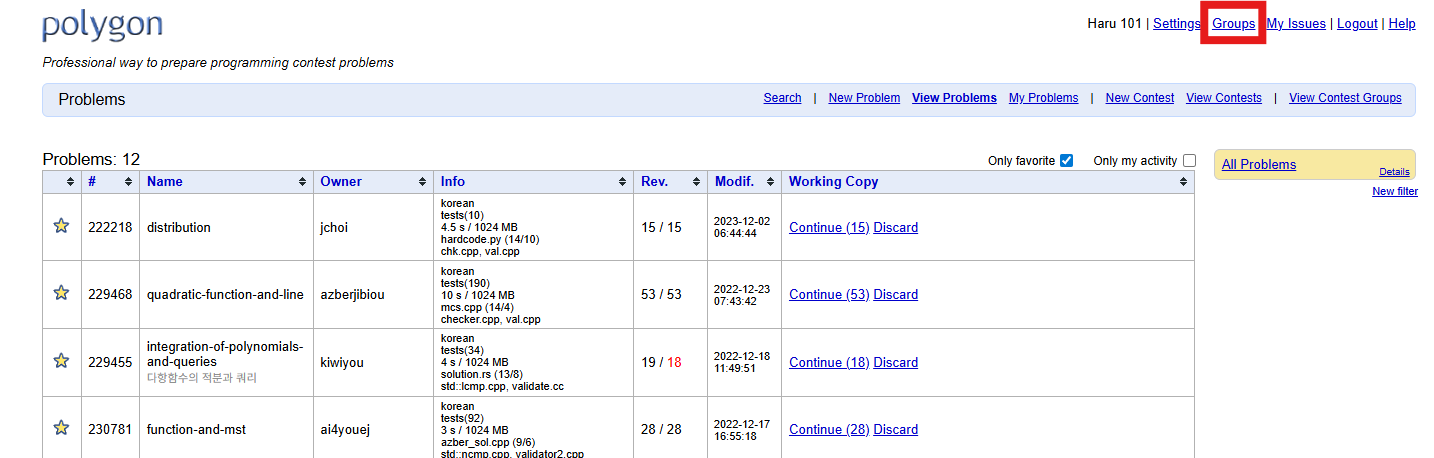The height and width of the screenshot is (458, 1434).
Task: Click Continue (18) link
Action: tap(829, 362)
